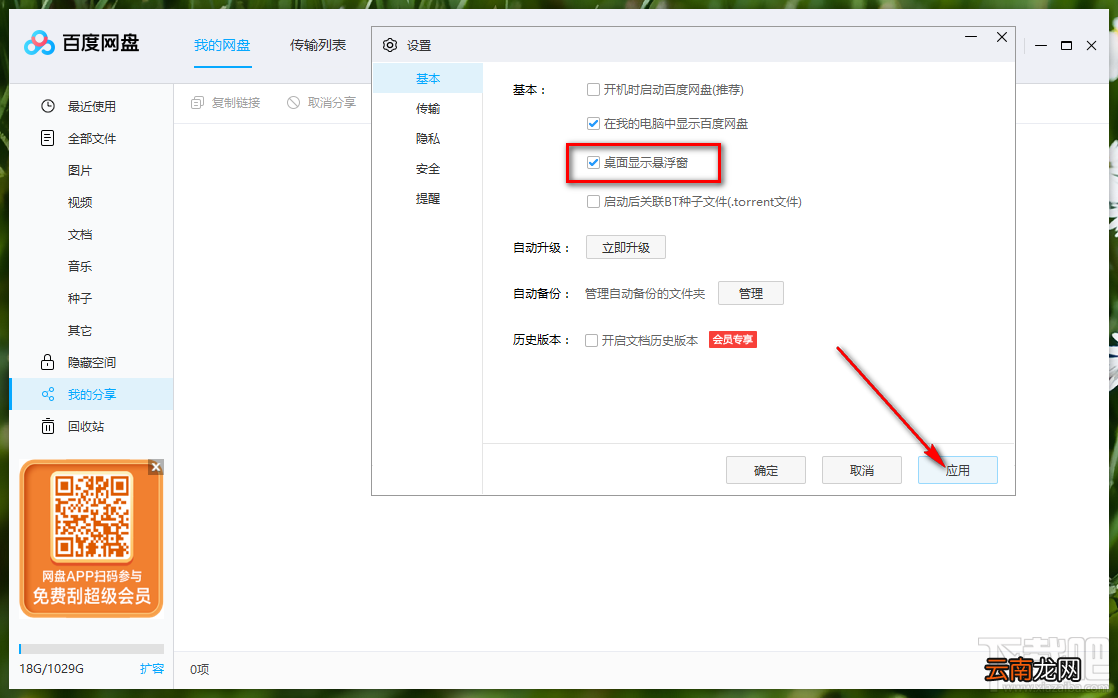Switch to 基本 settings tab
The image size is (1118, 698).
point(428,78)
